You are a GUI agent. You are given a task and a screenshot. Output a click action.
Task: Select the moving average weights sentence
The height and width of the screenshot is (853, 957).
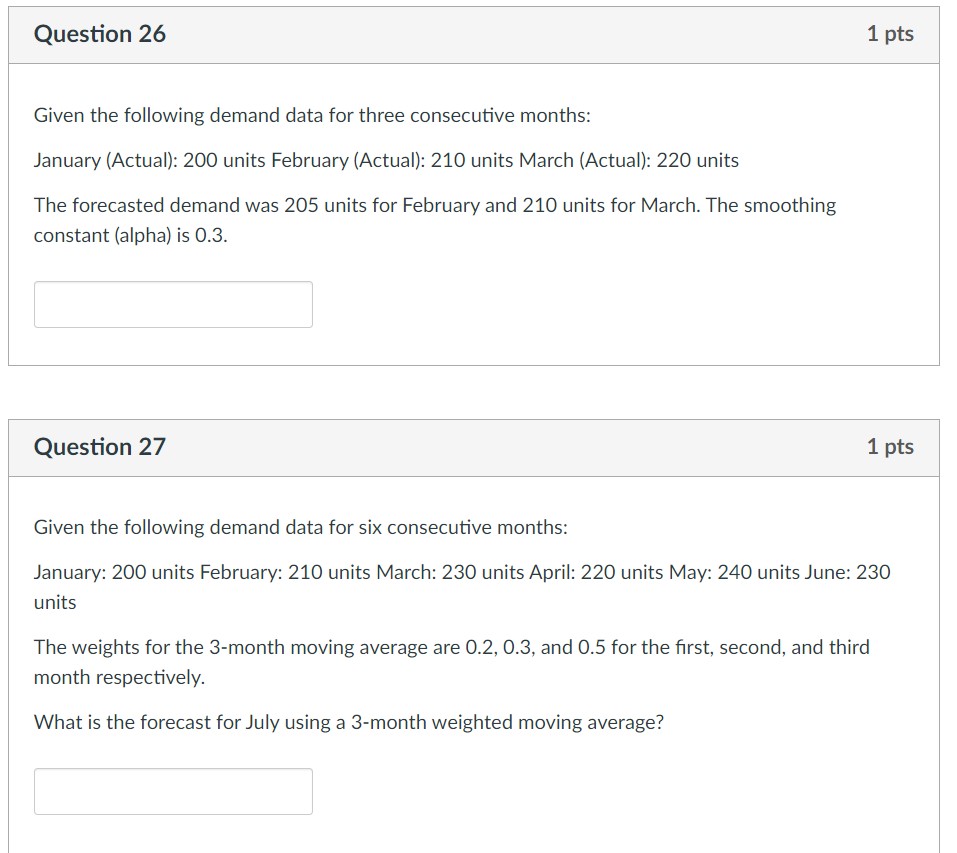pyautogui.click(x=450, y=647)
